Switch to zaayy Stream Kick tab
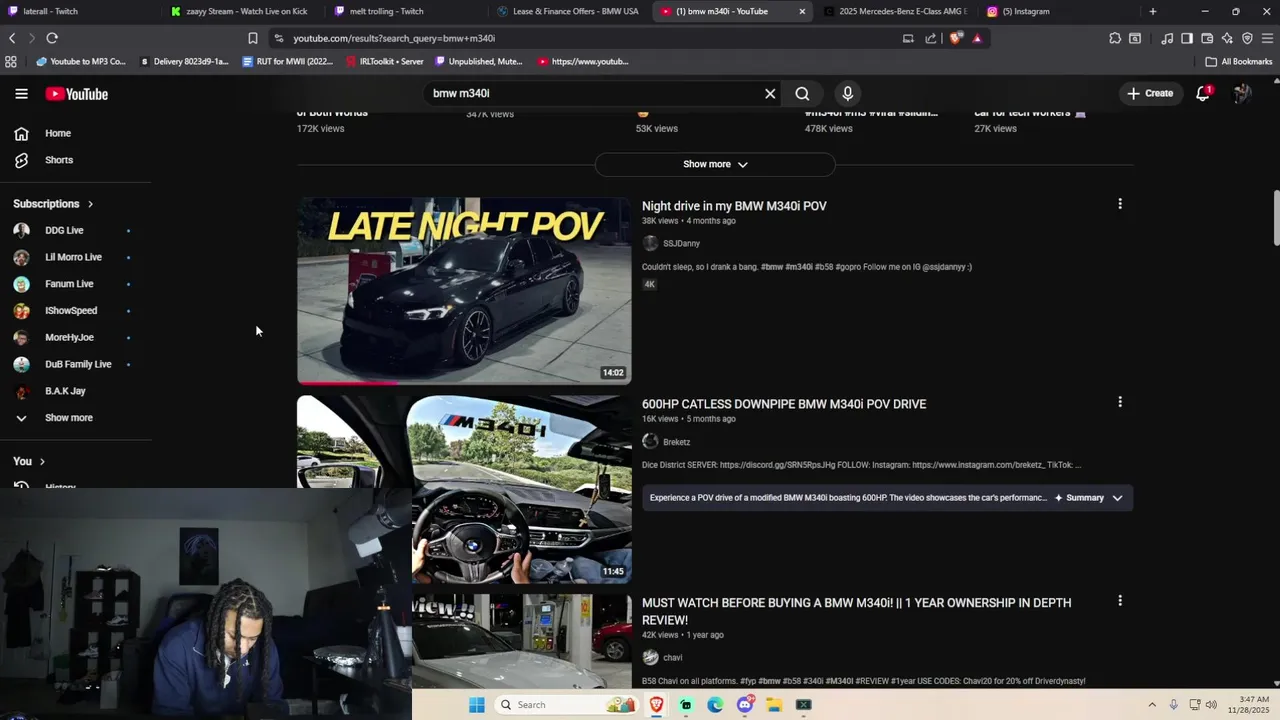Viewport: 1280px width, 720px height. click(x=244, y=11)
